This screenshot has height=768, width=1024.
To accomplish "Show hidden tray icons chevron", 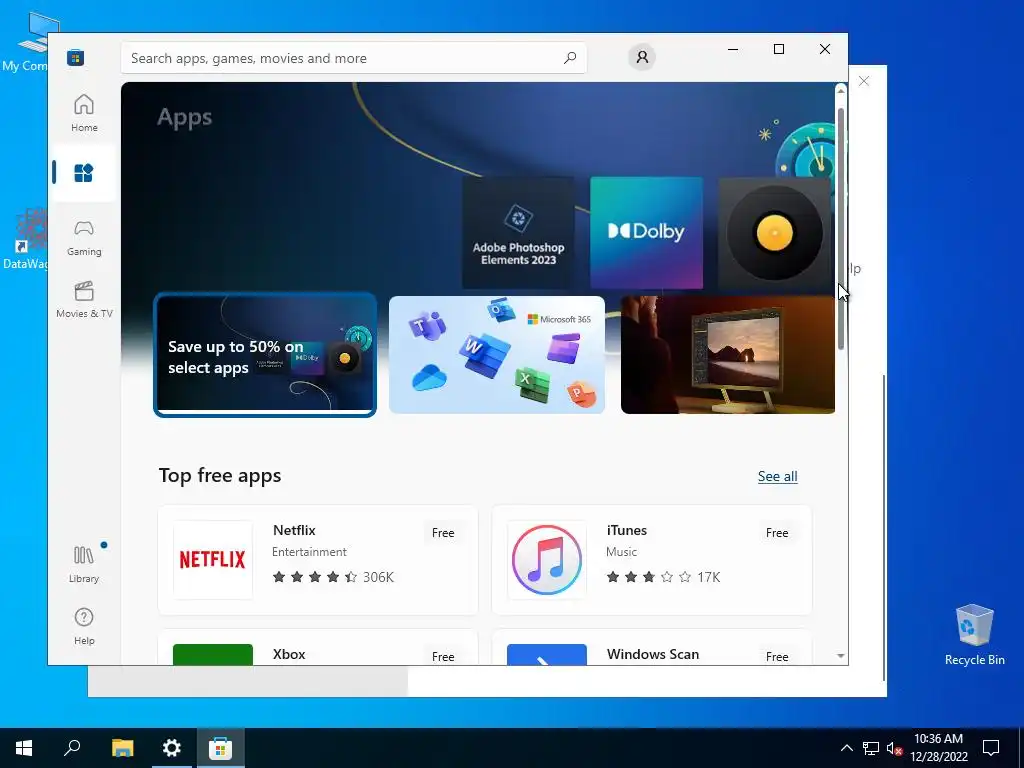I will (x=846, y=748).
